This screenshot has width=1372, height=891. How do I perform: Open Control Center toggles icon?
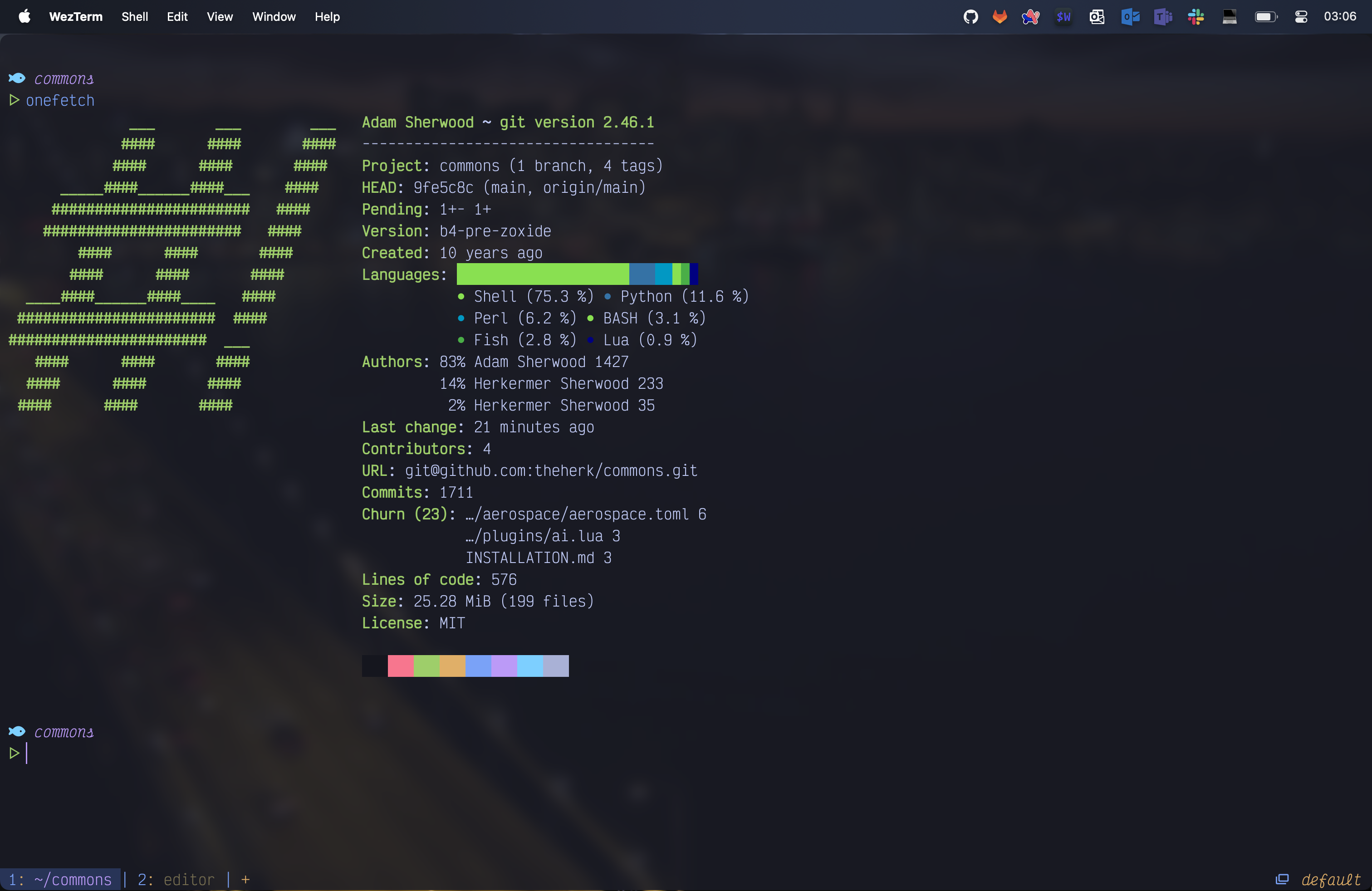click(1301, 17)
